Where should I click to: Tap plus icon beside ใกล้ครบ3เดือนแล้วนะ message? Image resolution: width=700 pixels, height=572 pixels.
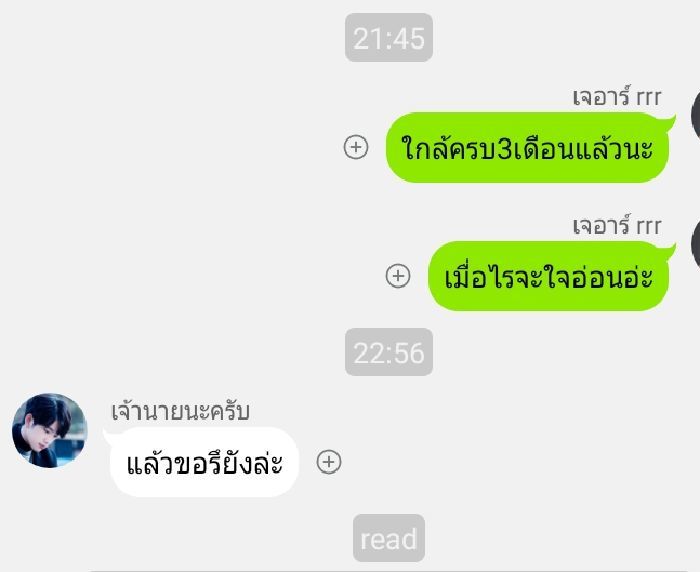356,147
